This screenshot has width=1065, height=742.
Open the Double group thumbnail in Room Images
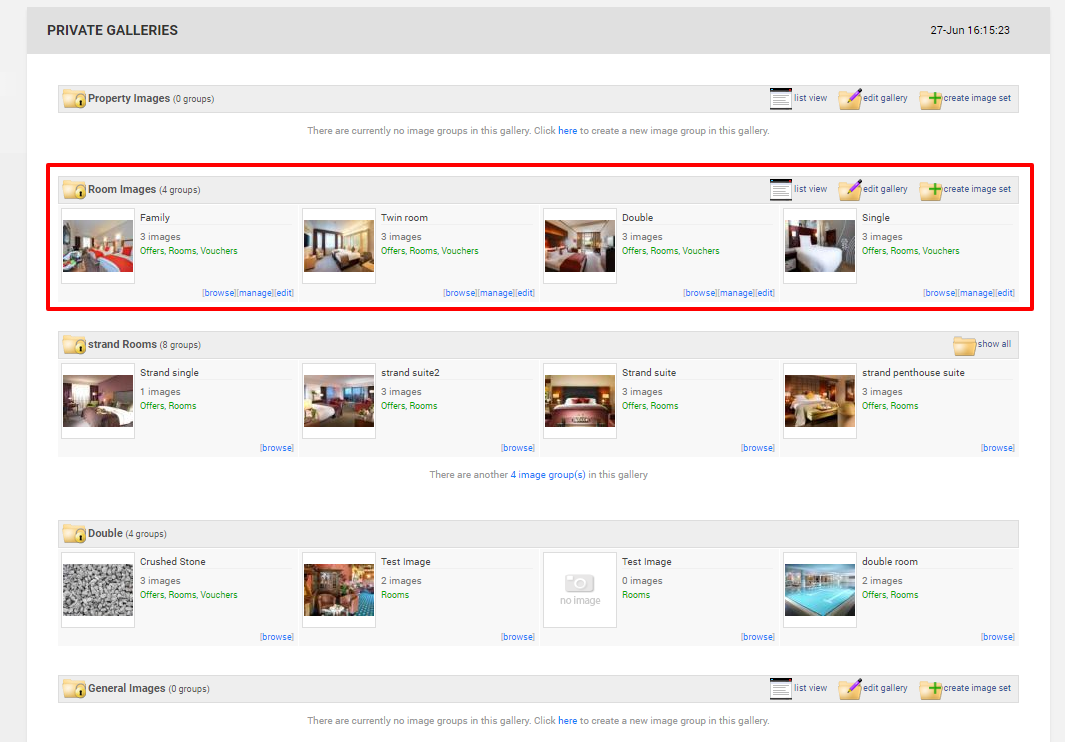pos(580,246)
